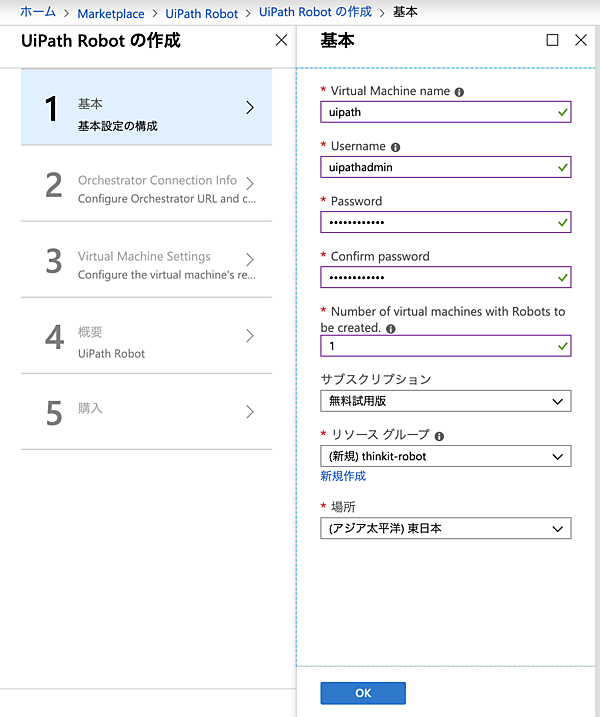600x717 pixels.
Task: Open info tooltip for Virtual Machine name
Action: coord(459,92)
